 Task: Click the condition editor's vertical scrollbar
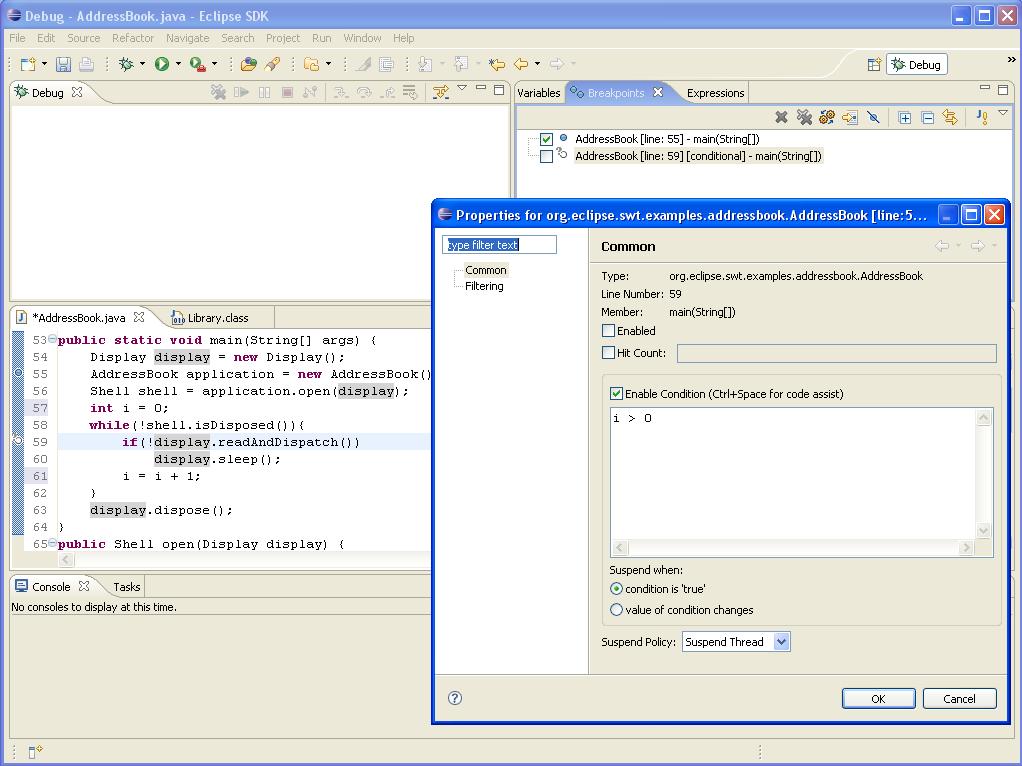point(984,474)
